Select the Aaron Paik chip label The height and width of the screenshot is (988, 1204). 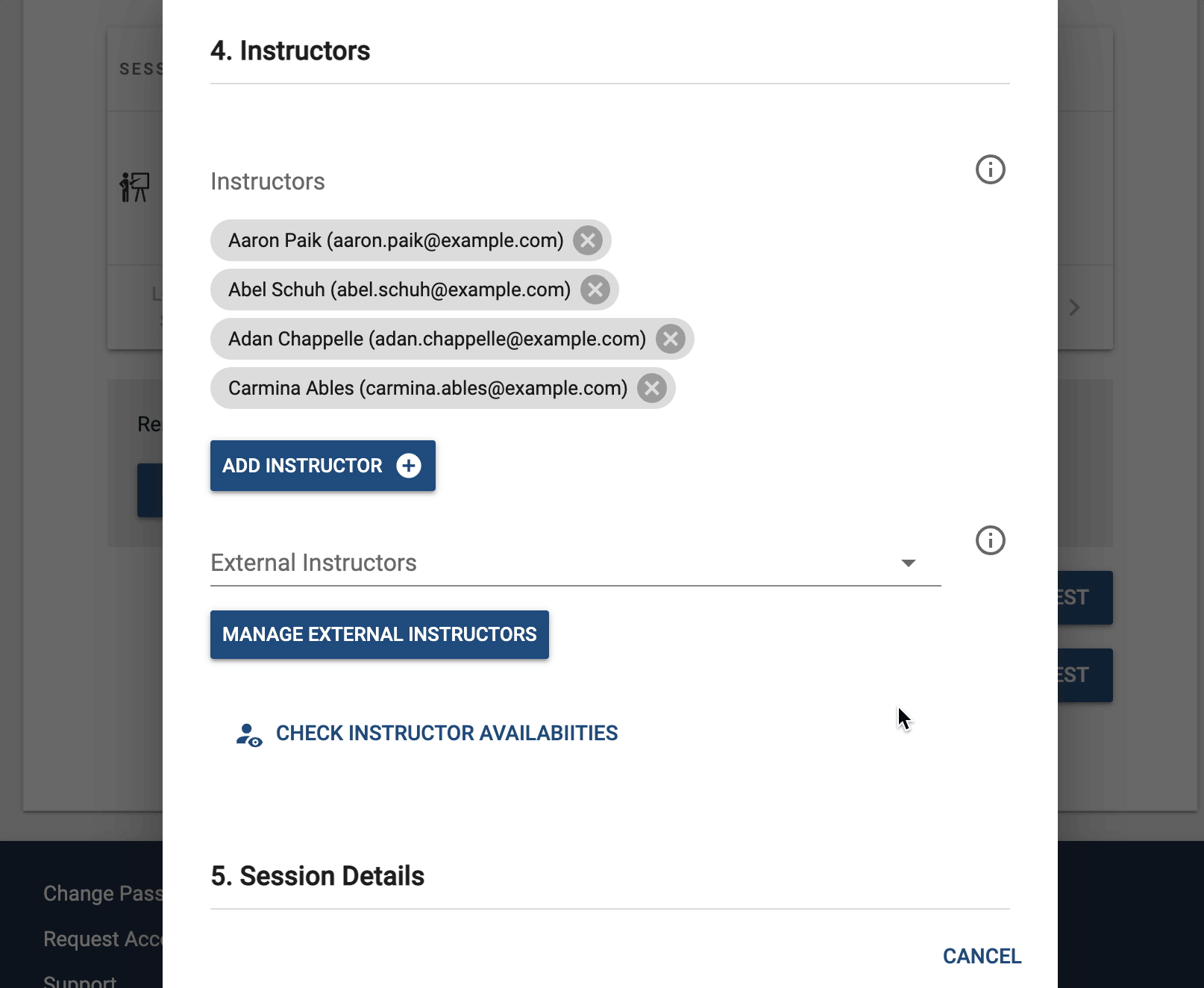click(x=396, y=240)
